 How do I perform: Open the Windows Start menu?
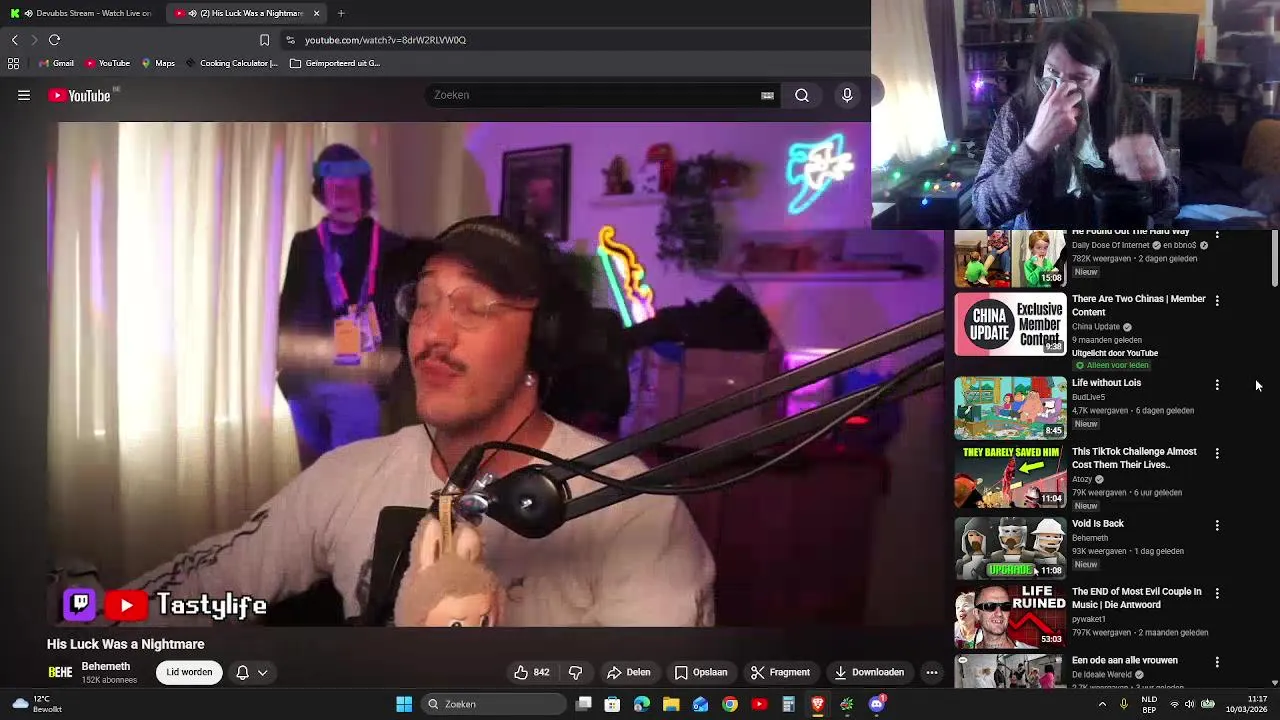tap(404, 704)
